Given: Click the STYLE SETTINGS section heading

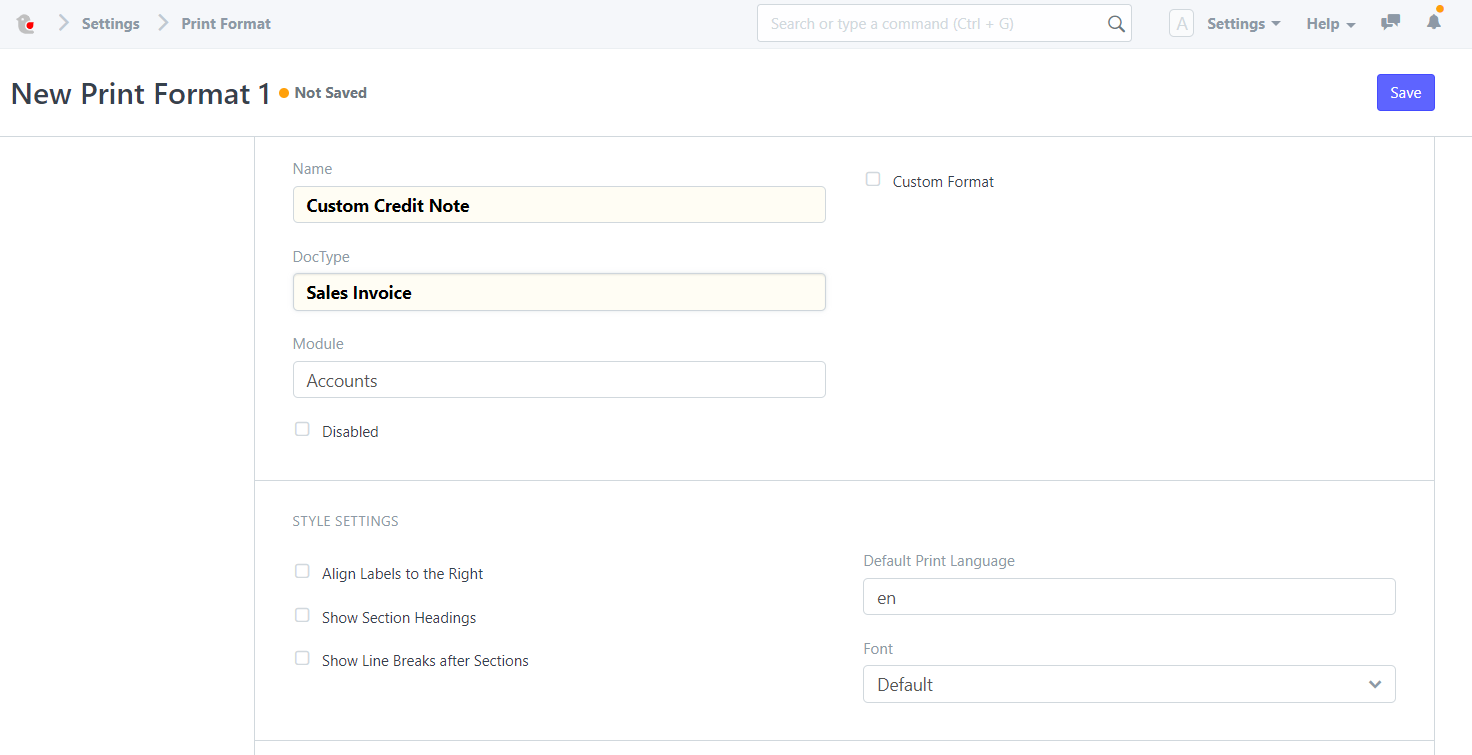Looking at the screenshot, I should pos(345,521).
